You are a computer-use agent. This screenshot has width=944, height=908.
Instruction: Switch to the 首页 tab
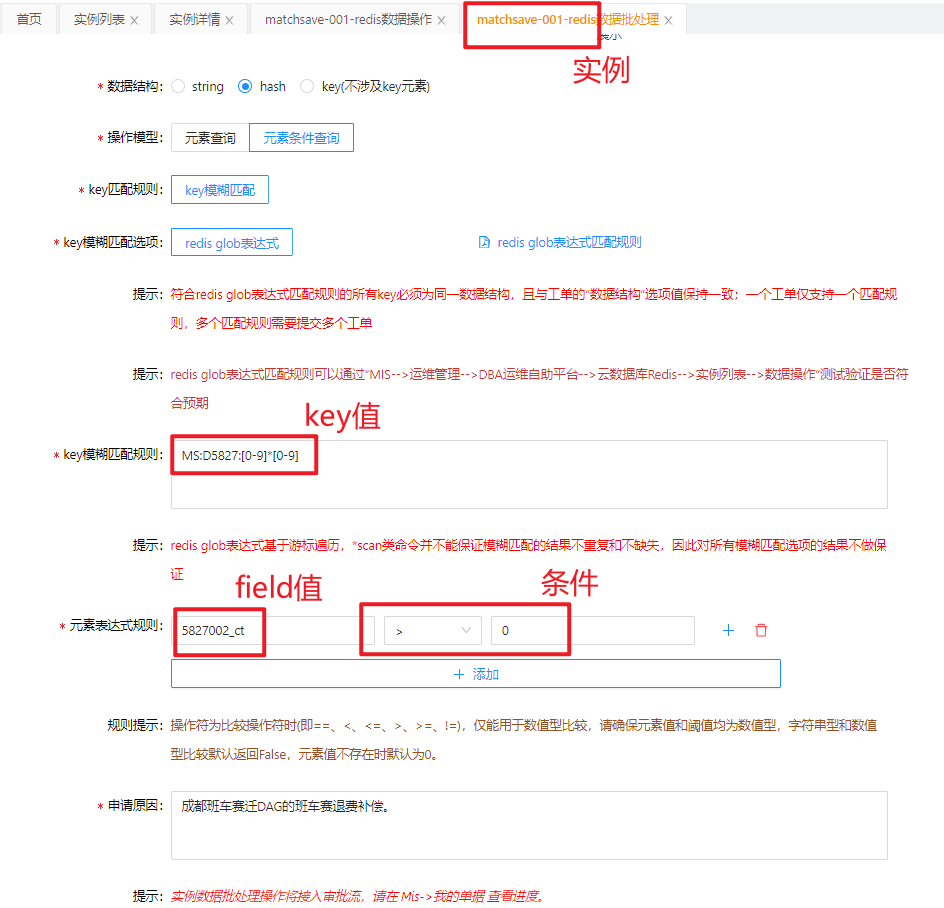29,20
